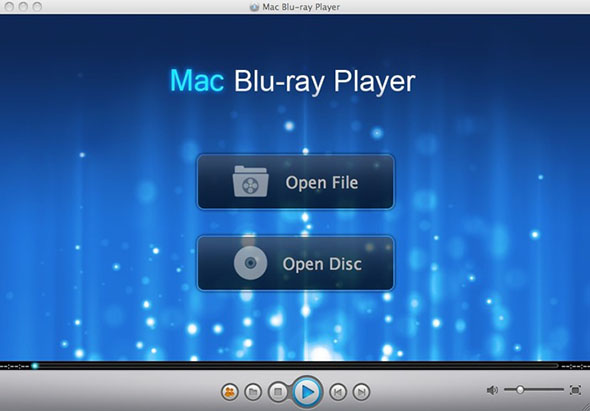Viewport: 590px width, 411px height.
Task: Click the remaining time readout right of progress bar
Action: tap(575, 365)
